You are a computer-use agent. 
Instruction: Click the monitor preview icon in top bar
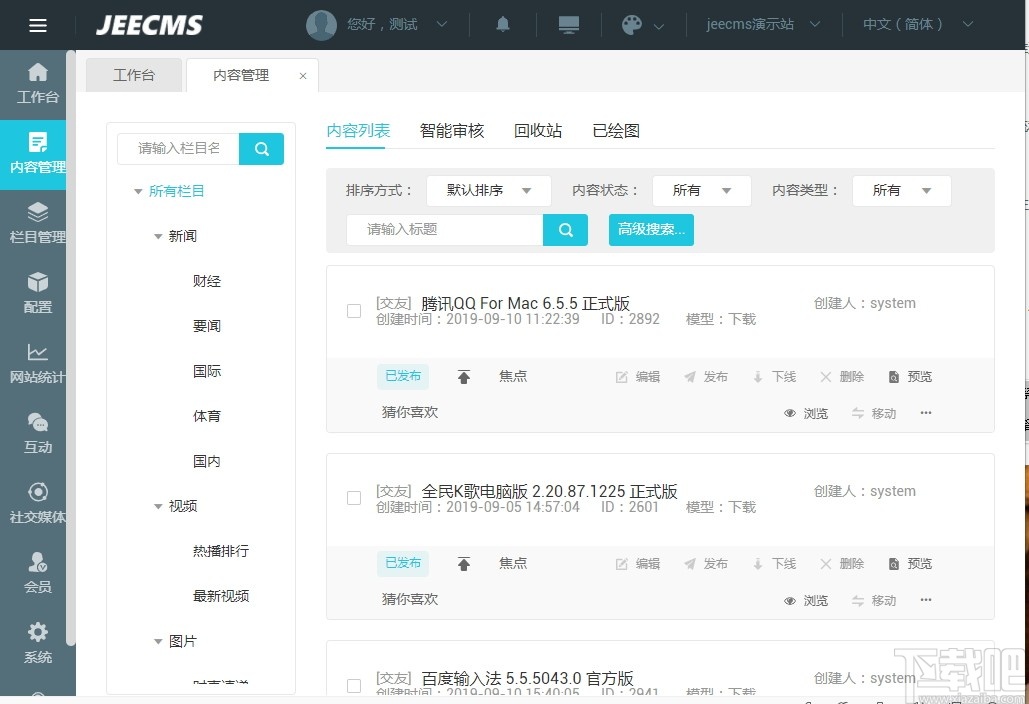point(568,24)
